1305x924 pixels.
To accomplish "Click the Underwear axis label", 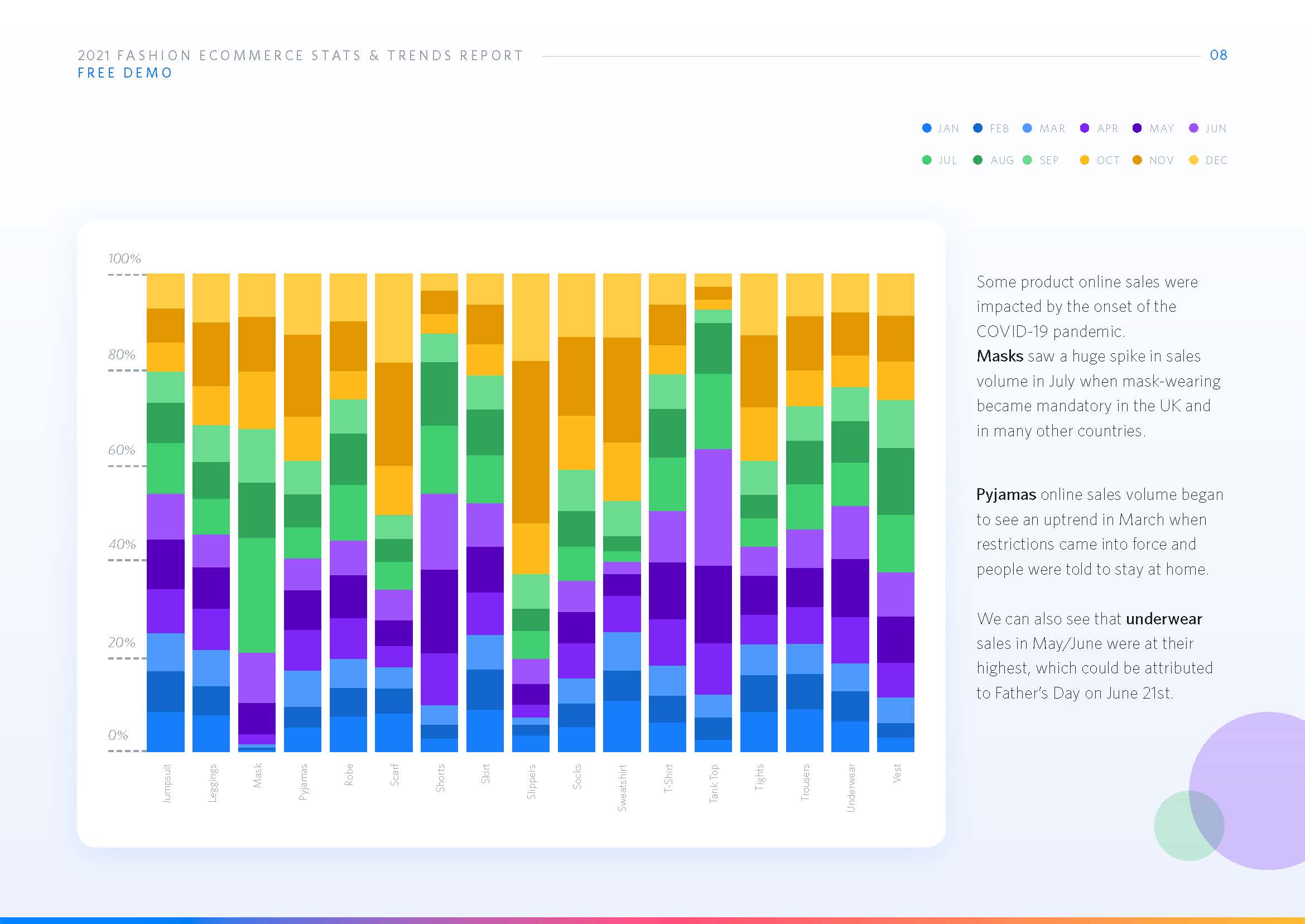I will 850,787.
